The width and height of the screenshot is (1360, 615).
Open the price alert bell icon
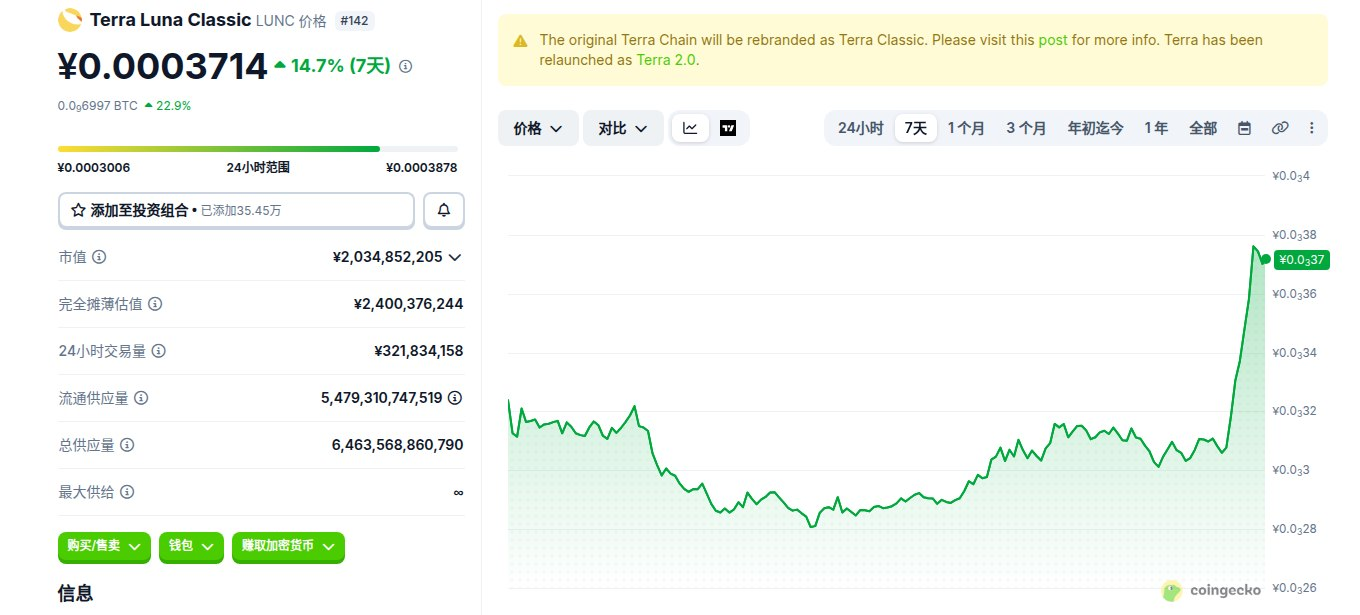coord(444,211)
